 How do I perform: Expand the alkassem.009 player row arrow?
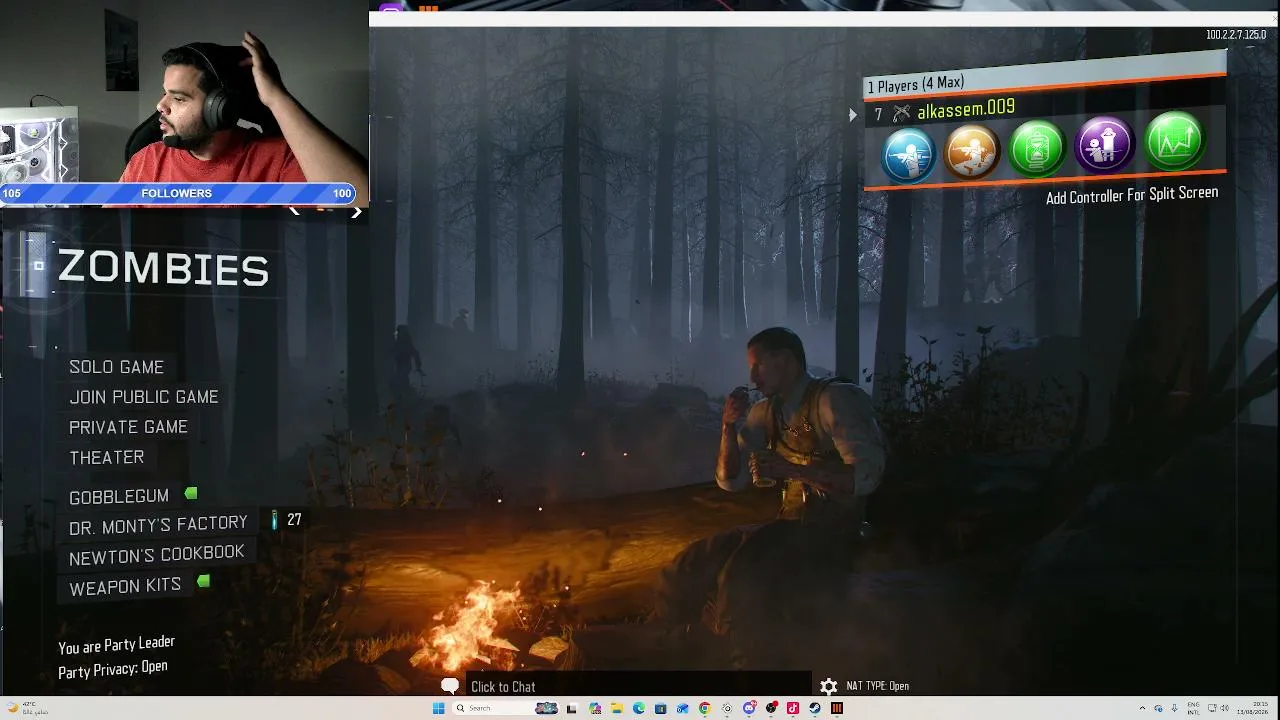pos(853,116)
